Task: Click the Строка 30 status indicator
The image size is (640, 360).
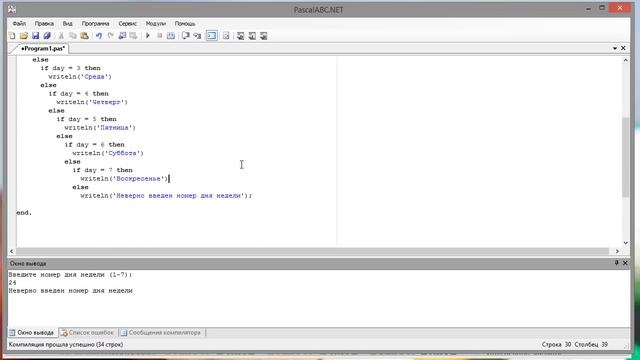Action: (556, 344)
